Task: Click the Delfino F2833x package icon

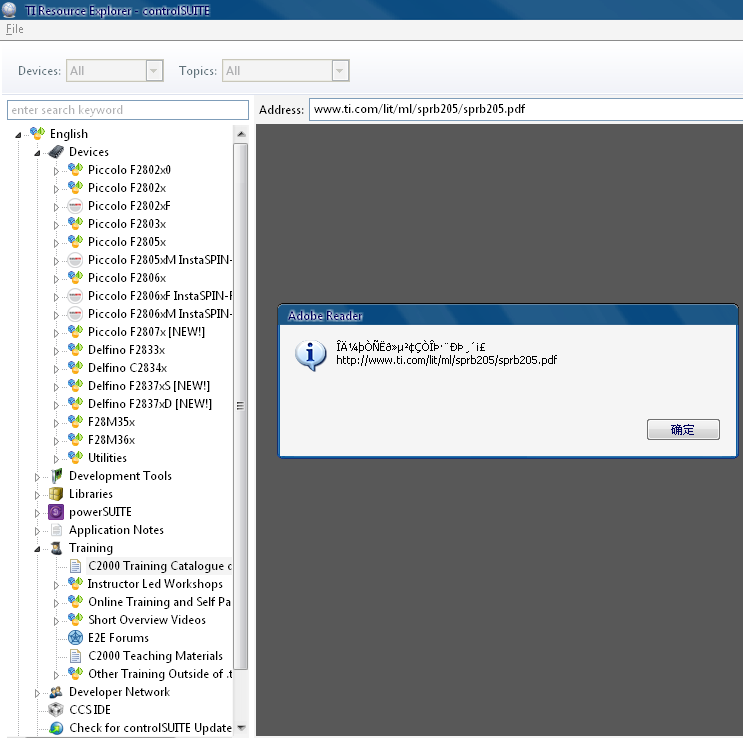Action: [x=75, y=350]
